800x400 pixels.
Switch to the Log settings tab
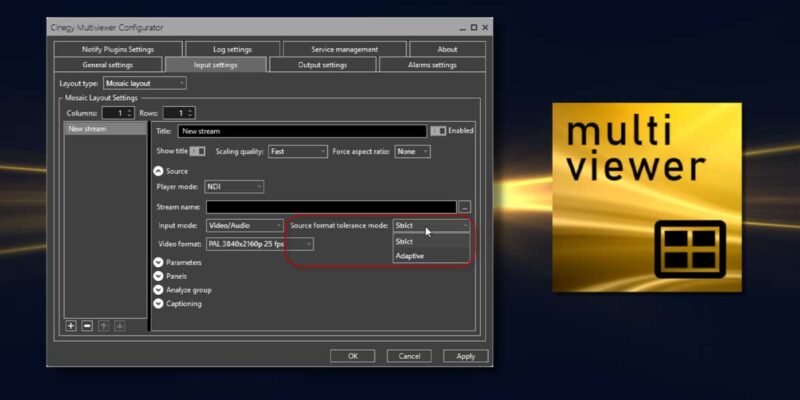coord(233,49)
